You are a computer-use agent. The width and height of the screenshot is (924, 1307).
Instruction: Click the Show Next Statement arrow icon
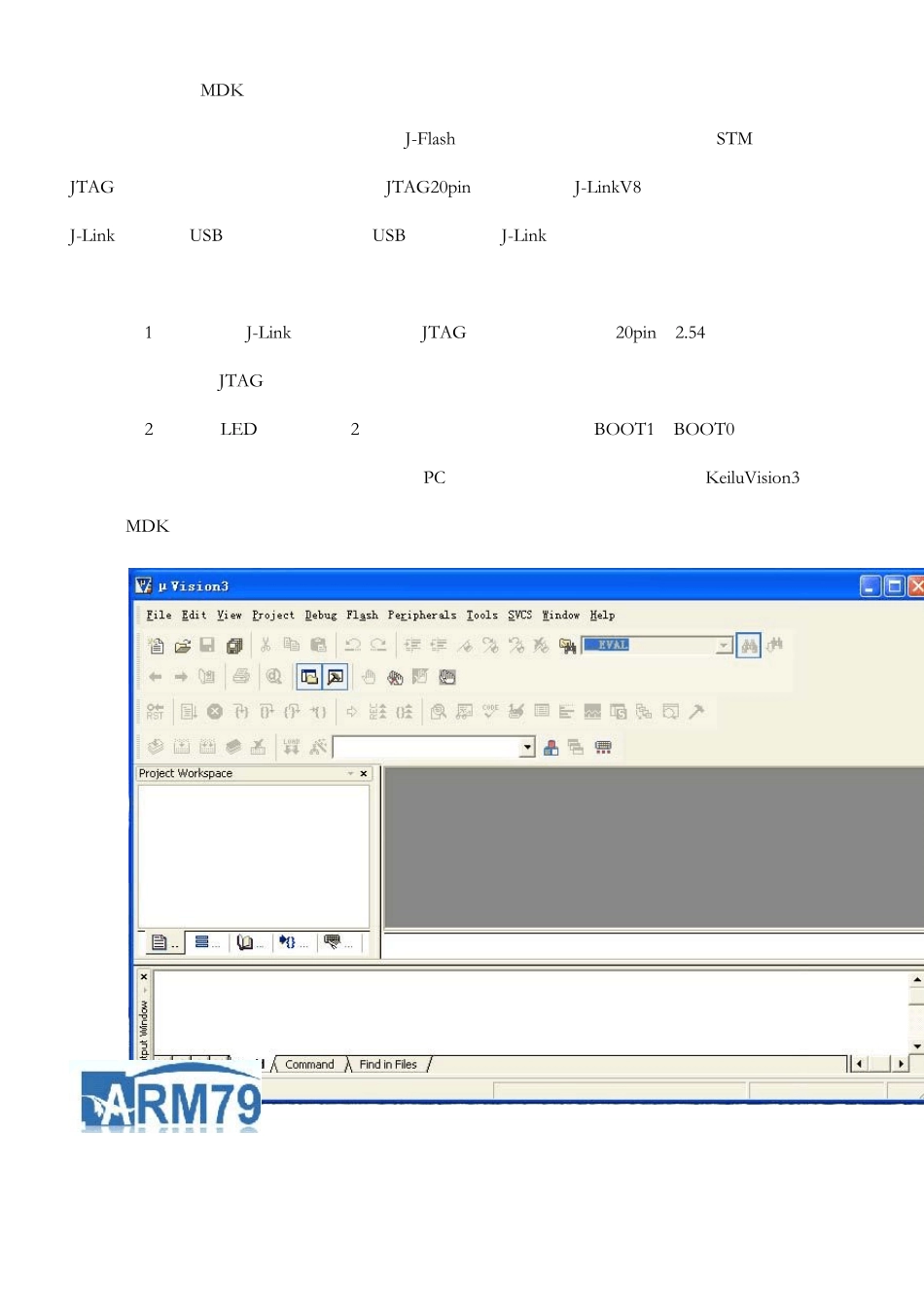(x=352, y=712)
